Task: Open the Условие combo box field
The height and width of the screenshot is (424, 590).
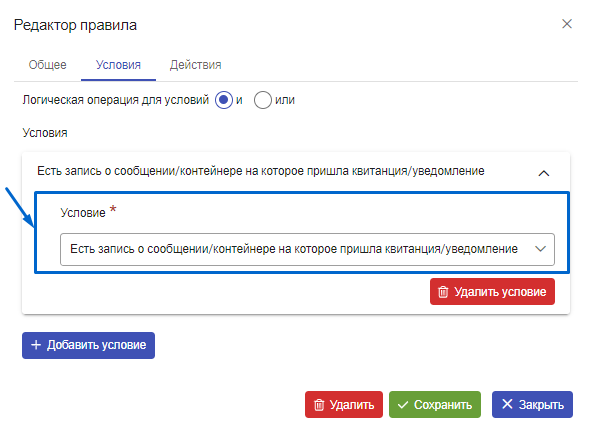Action: (x=307, y=249)
